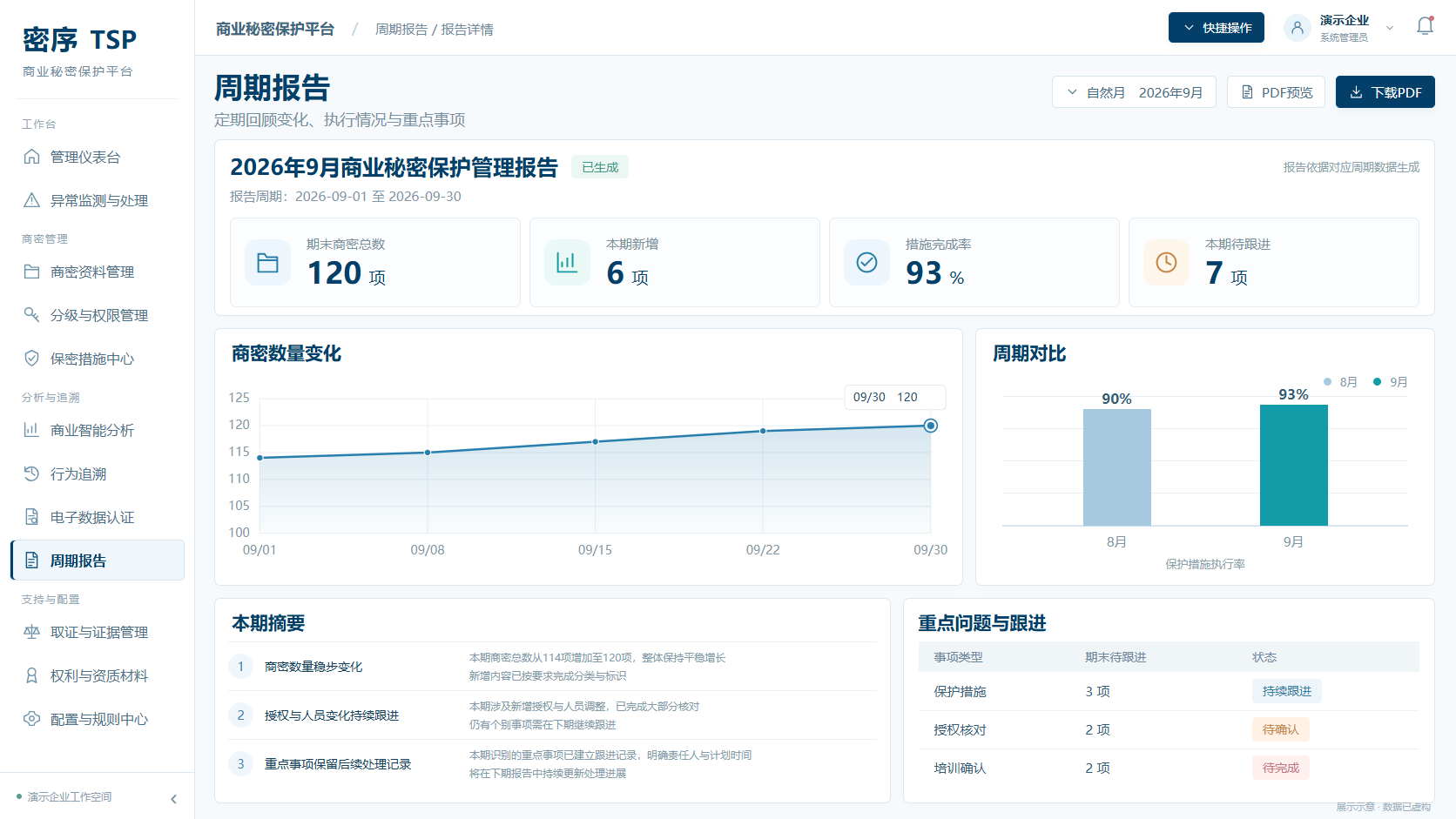The height and width of the screenshot is (819, 1456).
Task: Select the 周期报告 sidebar item
Action: coord(98,561)
